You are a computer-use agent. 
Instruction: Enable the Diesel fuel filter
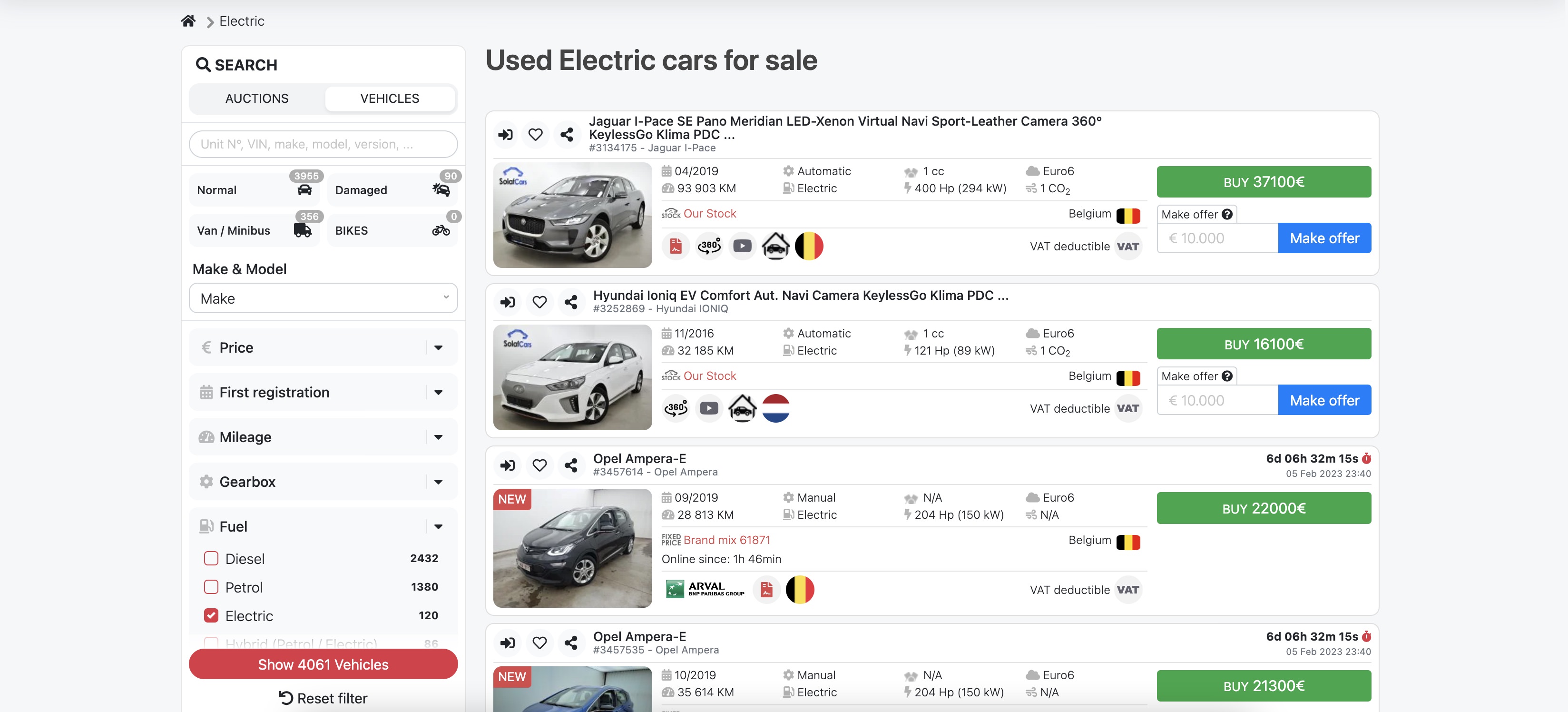[211, 558]
